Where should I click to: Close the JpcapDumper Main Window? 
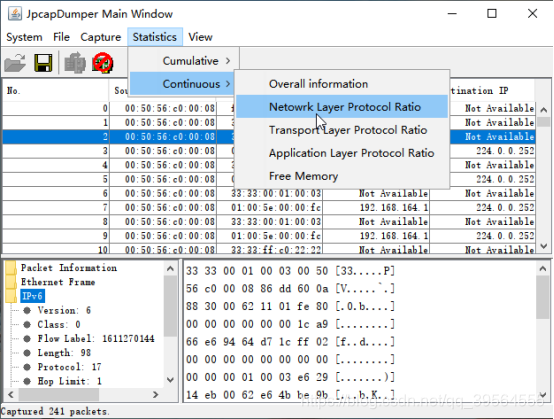point(532,14)
